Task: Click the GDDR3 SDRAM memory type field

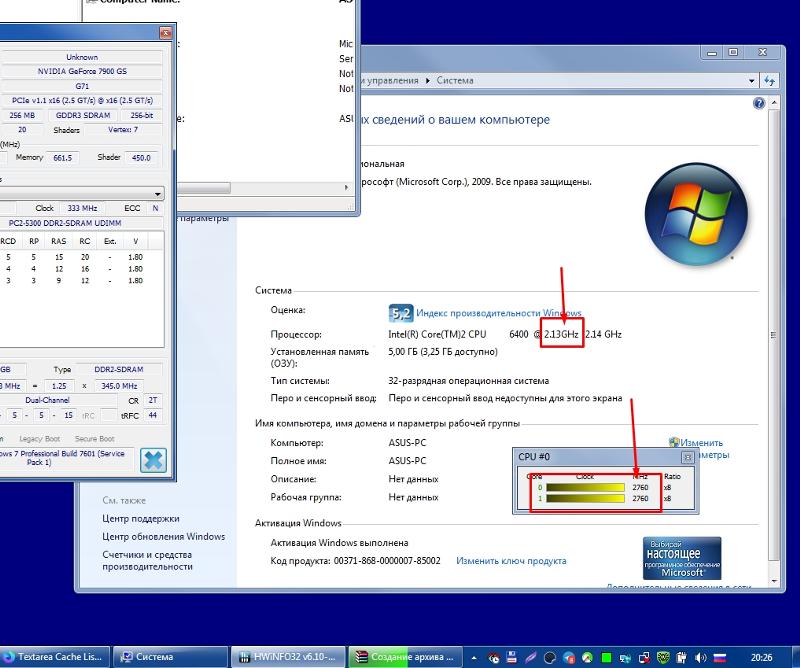Action: (x=83, y=115)
